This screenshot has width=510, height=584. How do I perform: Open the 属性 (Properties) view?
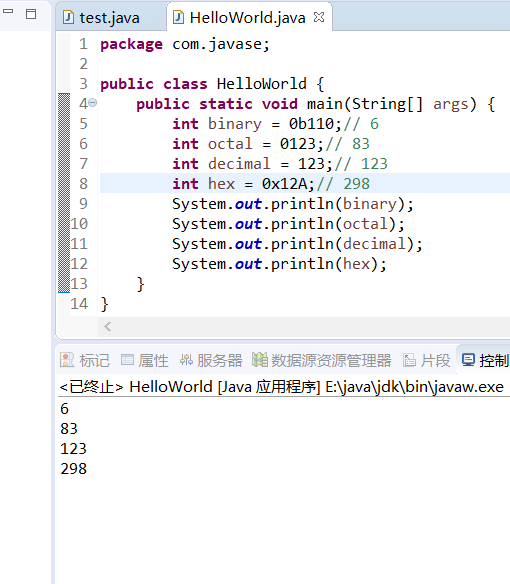coord(145,361)
